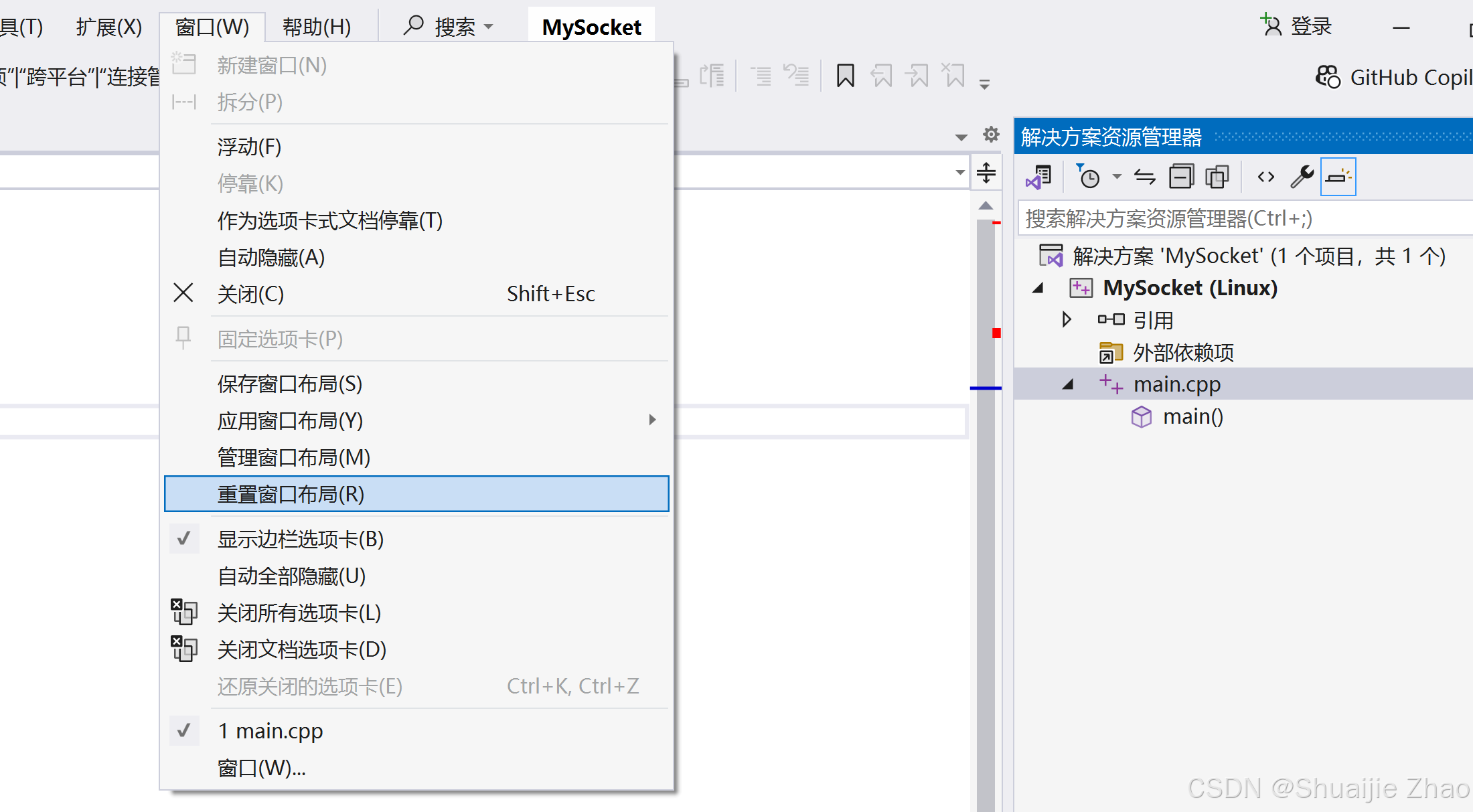Click the Solution Explorer properties wrench icon
The image size is (1473, 812).
[x=1302, y=177]
